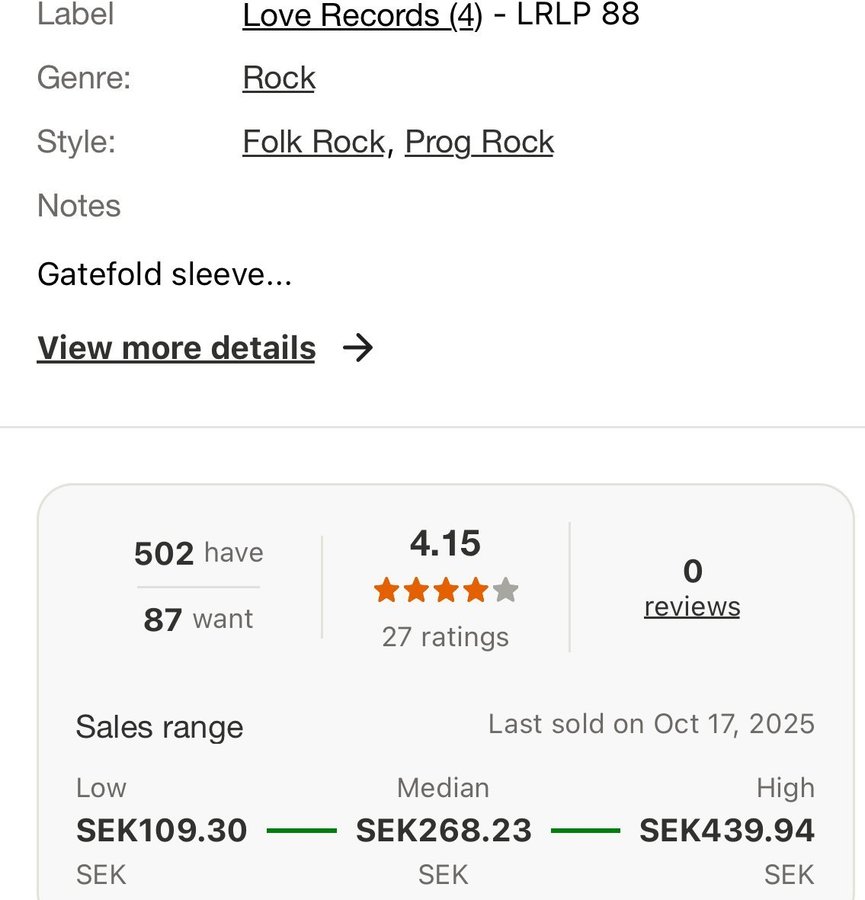Screen dimensions: 865x900
Task: Click the first orange rating star
Action: [387, 590]
